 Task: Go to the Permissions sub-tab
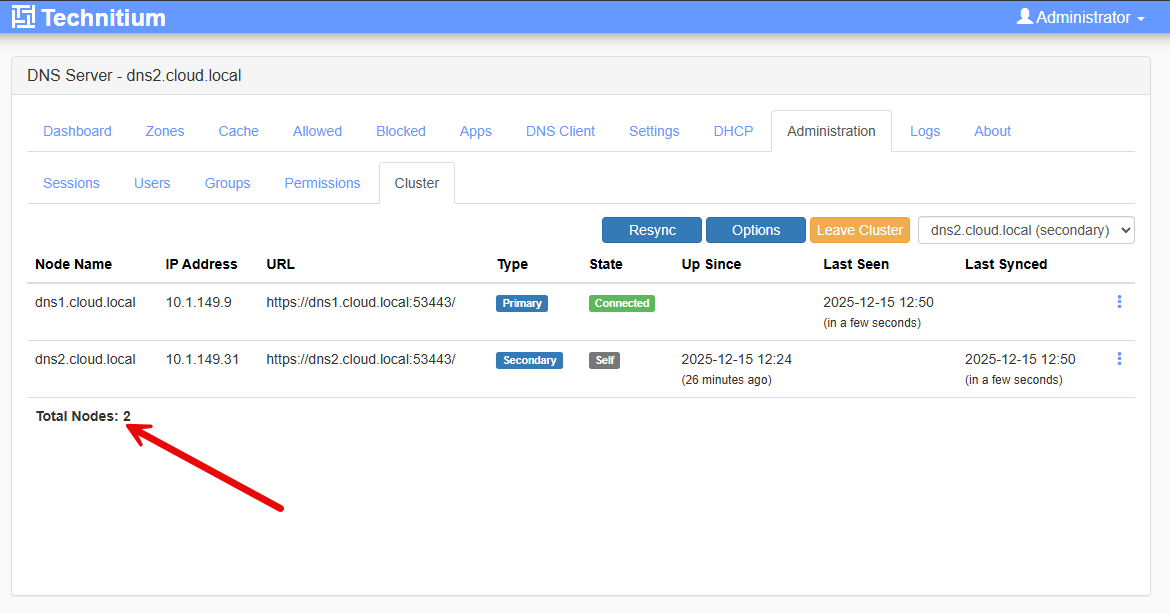(x=322, y=183)
